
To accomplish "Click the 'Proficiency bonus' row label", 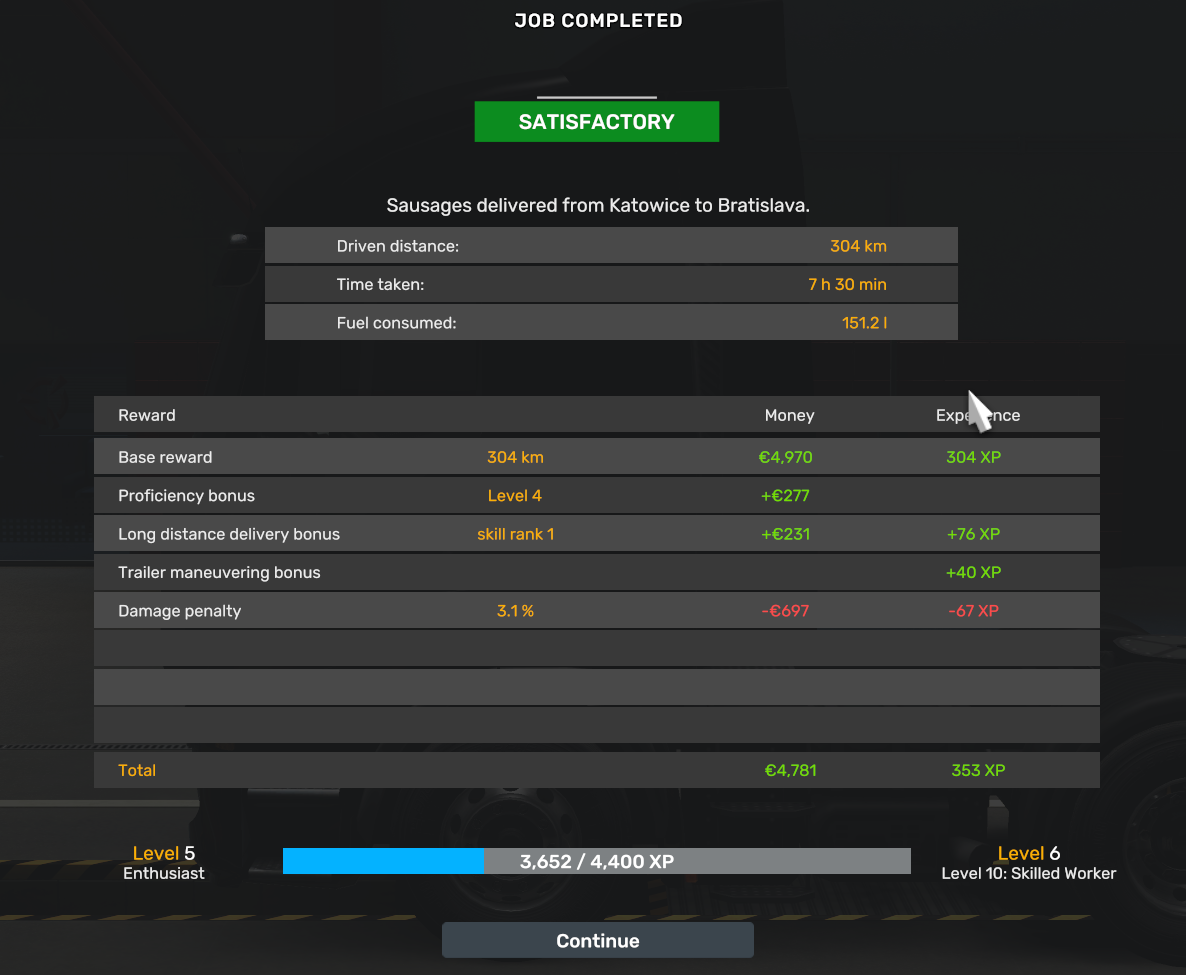I will click(186, 495).
